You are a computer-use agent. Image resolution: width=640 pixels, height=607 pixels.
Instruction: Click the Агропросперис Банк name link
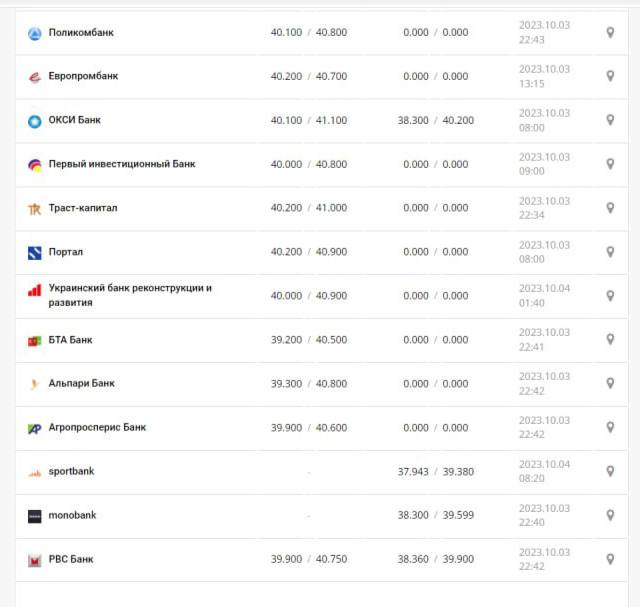point(97,427)
